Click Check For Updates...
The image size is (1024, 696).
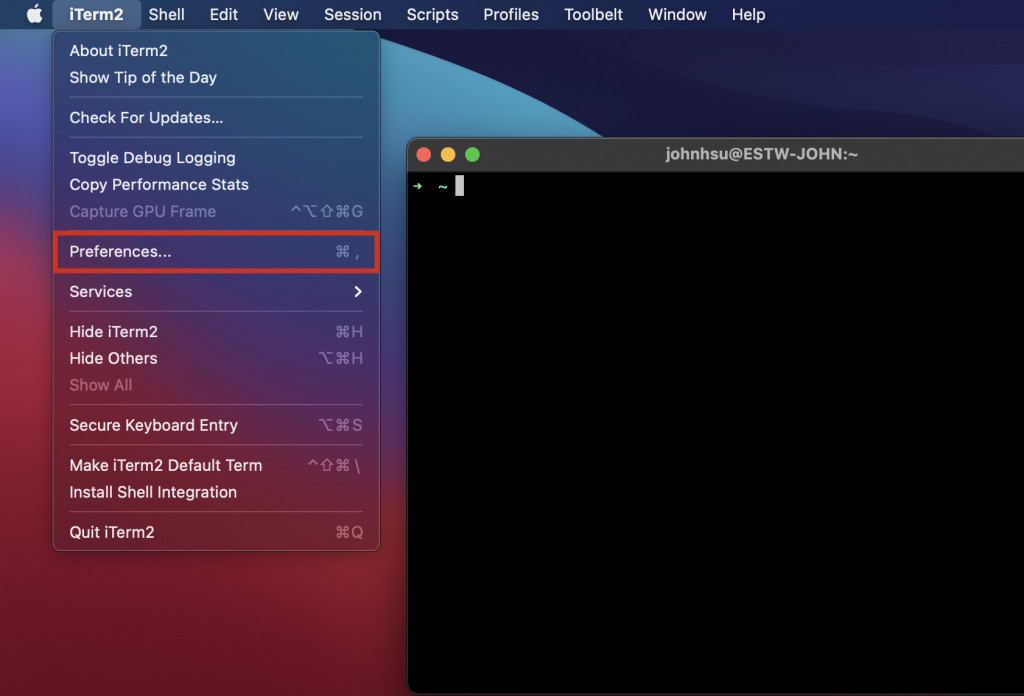[216, 118]
